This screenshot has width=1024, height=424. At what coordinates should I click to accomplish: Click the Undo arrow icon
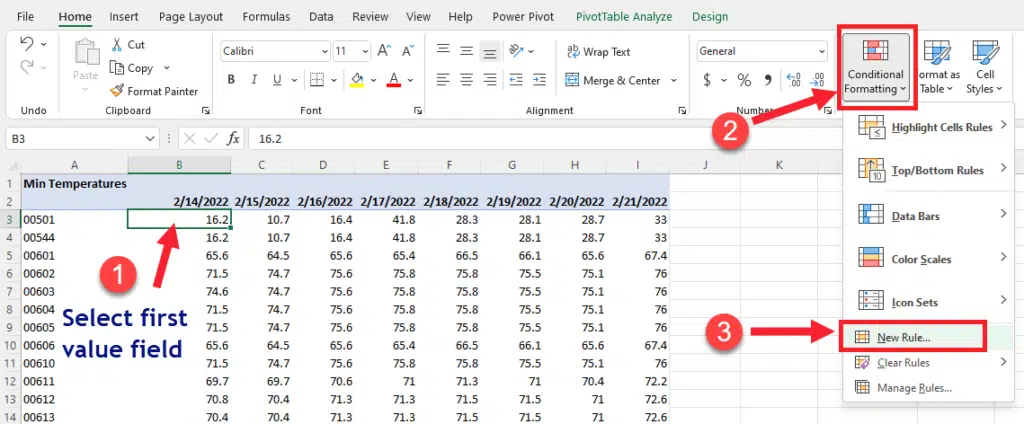pyautogui.click(x=27, y=44)
